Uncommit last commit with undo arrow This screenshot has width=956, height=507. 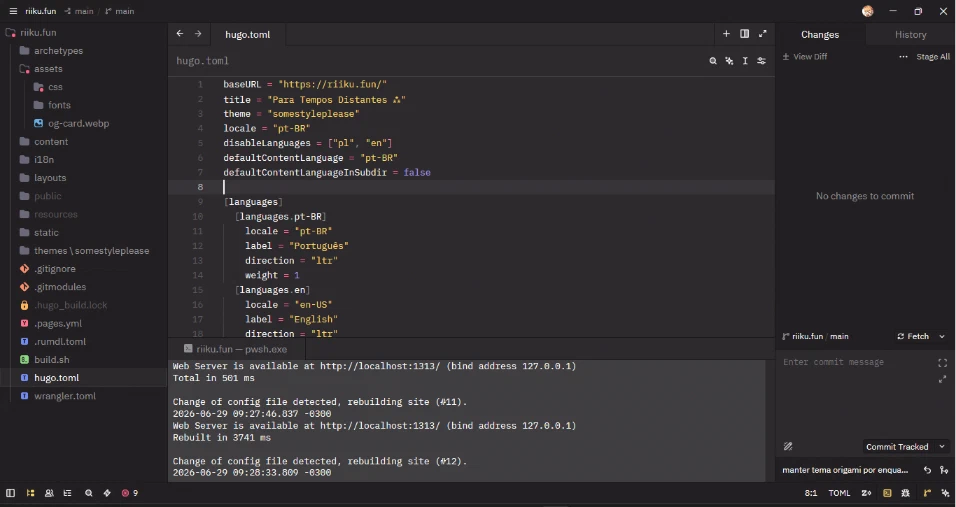click(927, 470)
